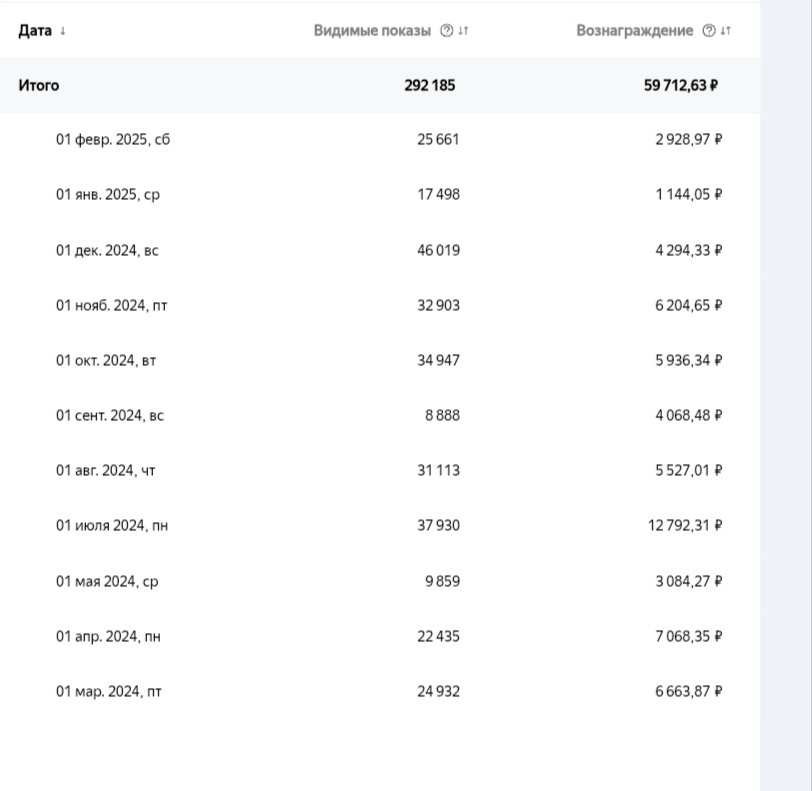Click the 12 792,31 ₽ reward value
The width and height of the screenshot is (812, 791).
click(684, 526)
